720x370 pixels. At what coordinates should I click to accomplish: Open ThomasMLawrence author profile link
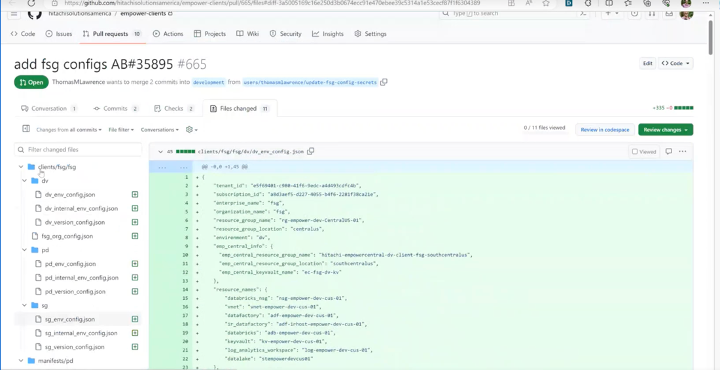point(79,82)
